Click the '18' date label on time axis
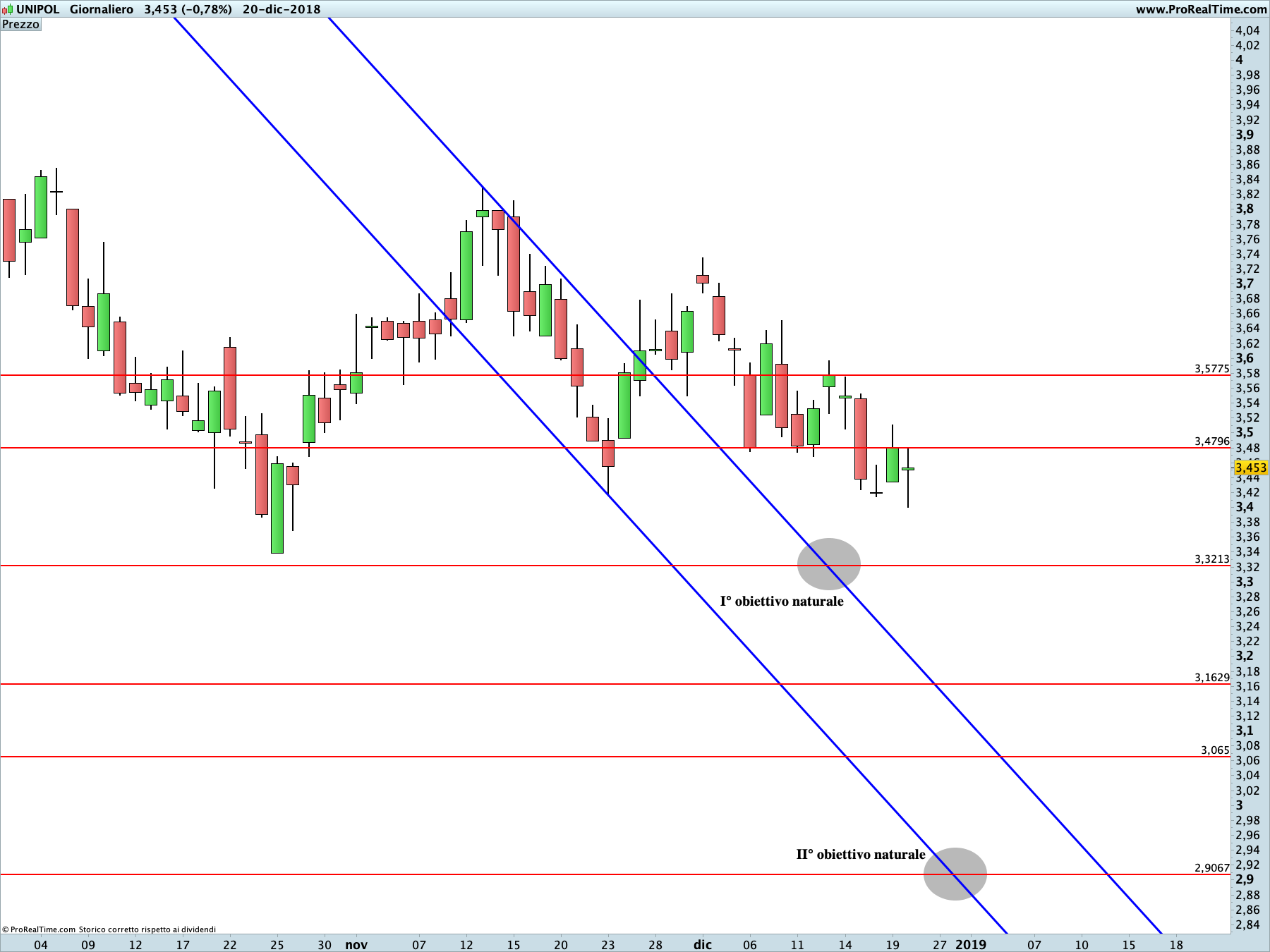Viewport: 1270px width, 952px height. [1176, 944]
